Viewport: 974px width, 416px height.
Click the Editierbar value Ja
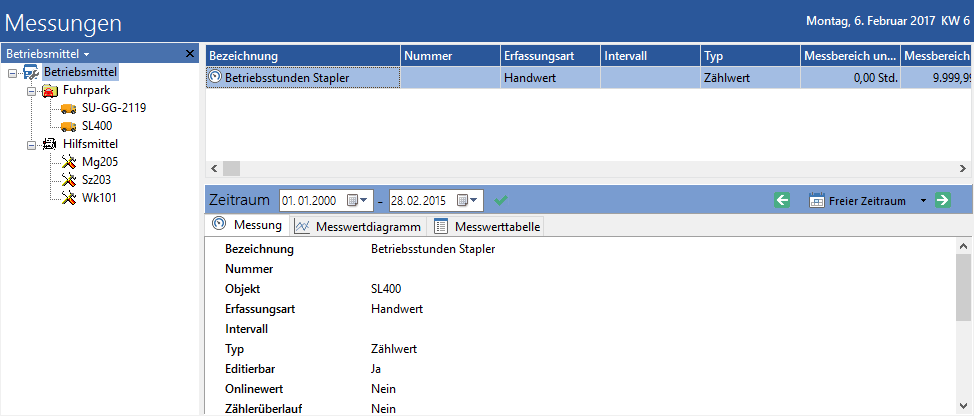[375, 368]
